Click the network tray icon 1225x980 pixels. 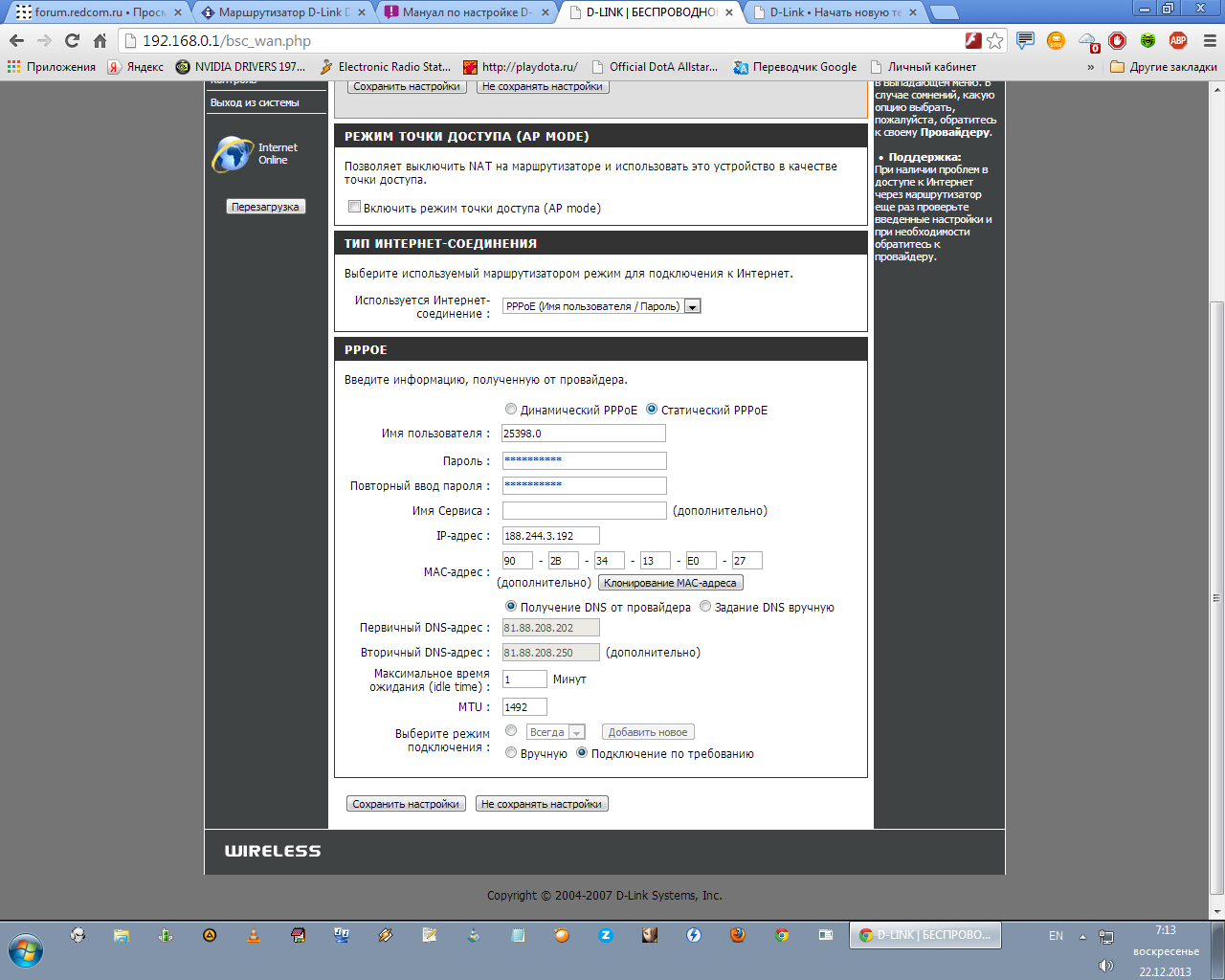(x=1106, y=937)
